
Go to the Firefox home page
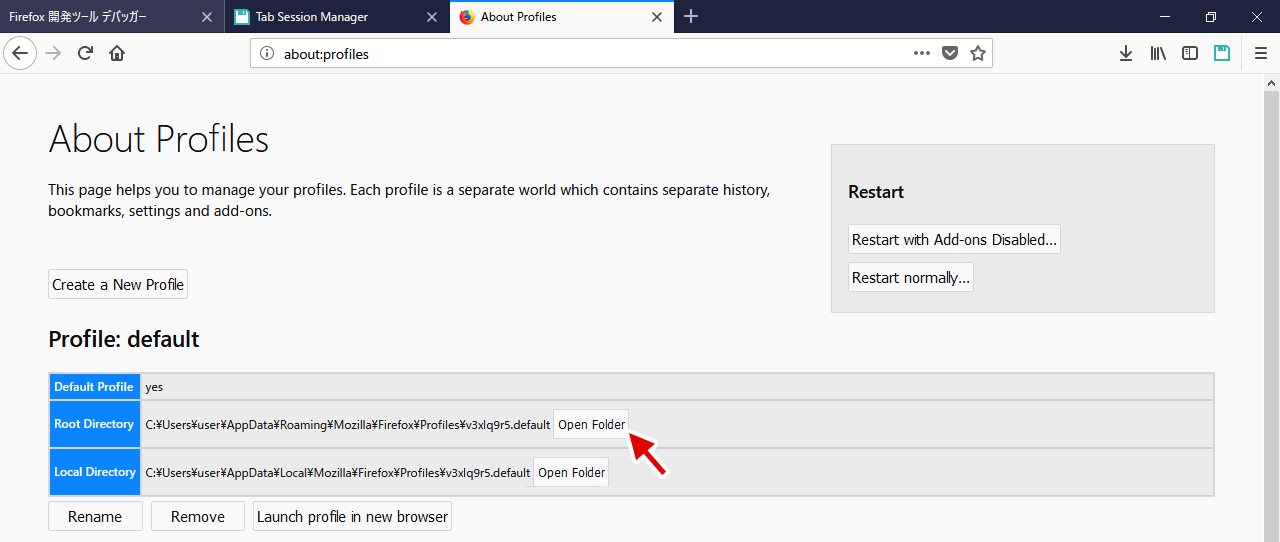click(117, 53)
